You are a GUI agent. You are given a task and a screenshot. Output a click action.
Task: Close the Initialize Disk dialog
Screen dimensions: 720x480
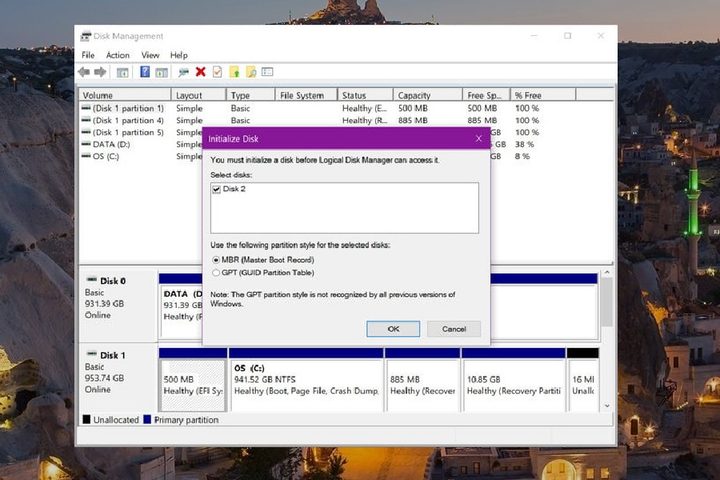coord(478,138)
